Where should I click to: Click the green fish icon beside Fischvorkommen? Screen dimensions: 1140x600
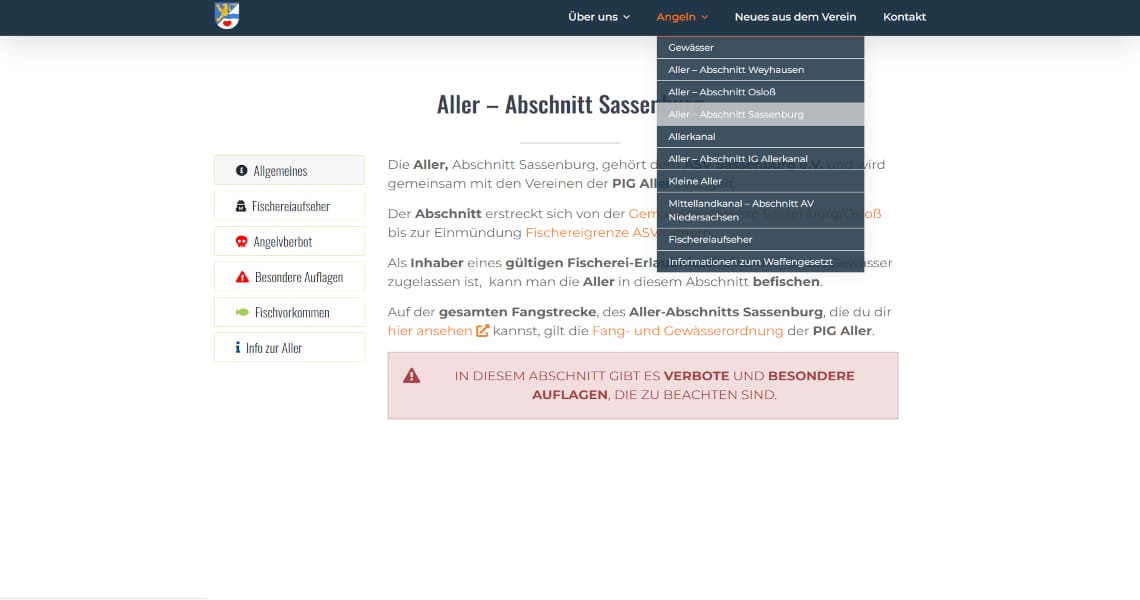[241, 312]
